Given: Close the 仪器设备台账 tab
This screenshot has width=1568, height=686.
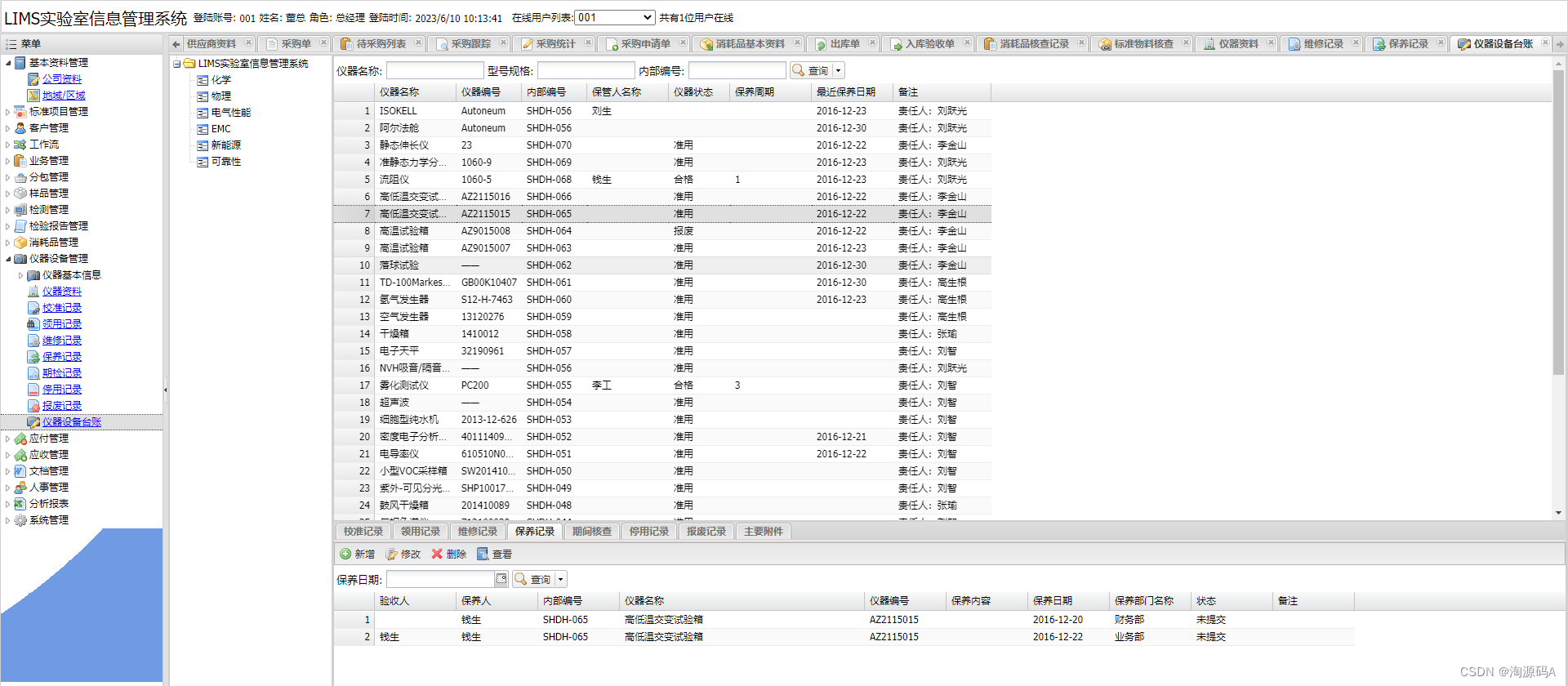Looking at the screenshot, I should point(1545,42).
